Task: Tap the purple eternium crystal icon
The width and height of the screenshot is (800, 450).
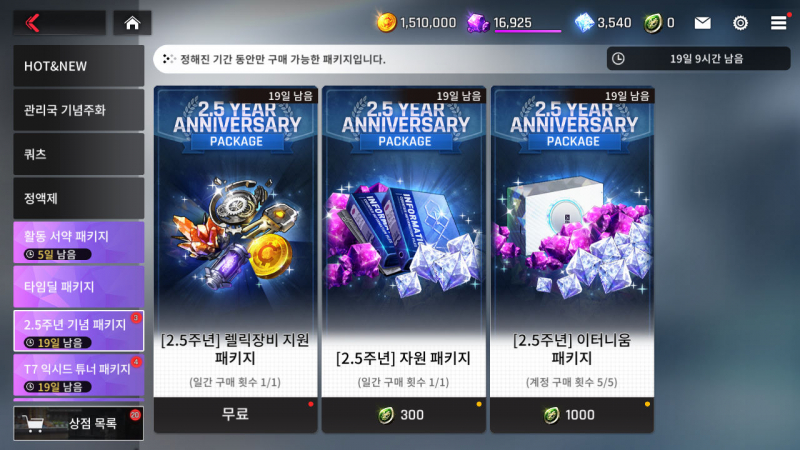Action: pyautogui.click(x=478, y=23)
